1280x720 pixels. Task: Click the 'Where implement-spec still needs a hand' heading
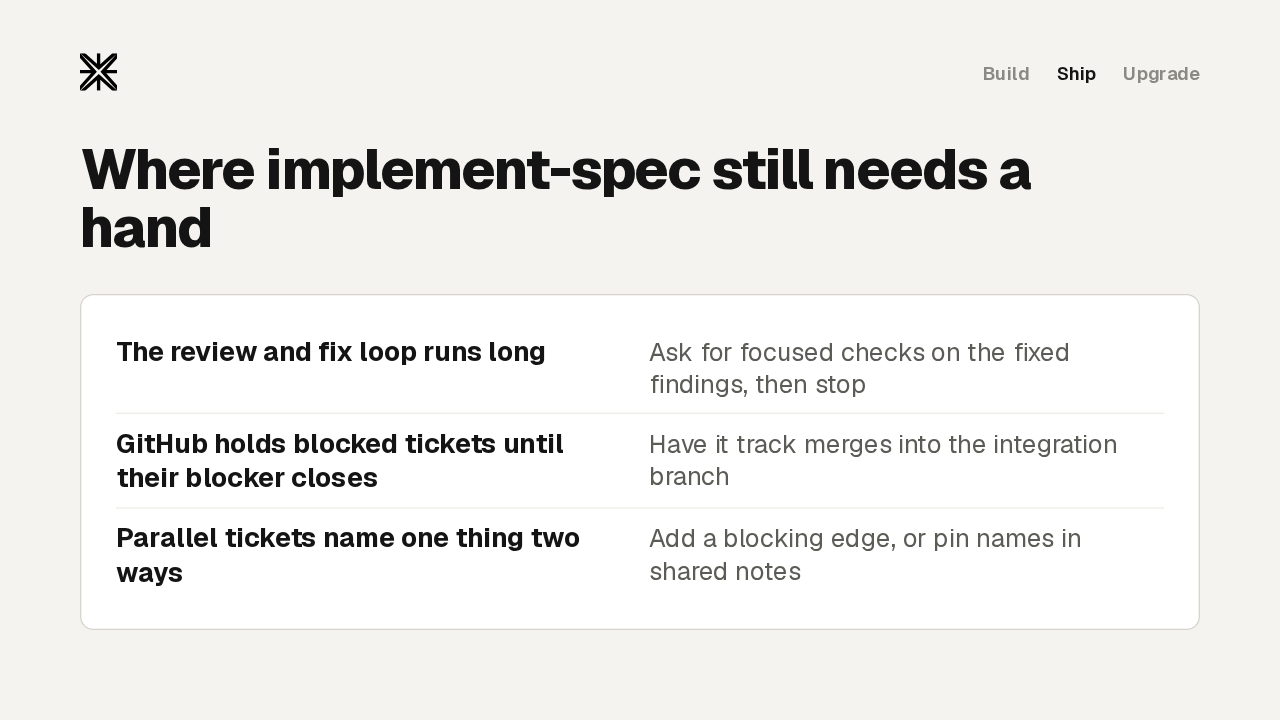click(x=555, y=198)
